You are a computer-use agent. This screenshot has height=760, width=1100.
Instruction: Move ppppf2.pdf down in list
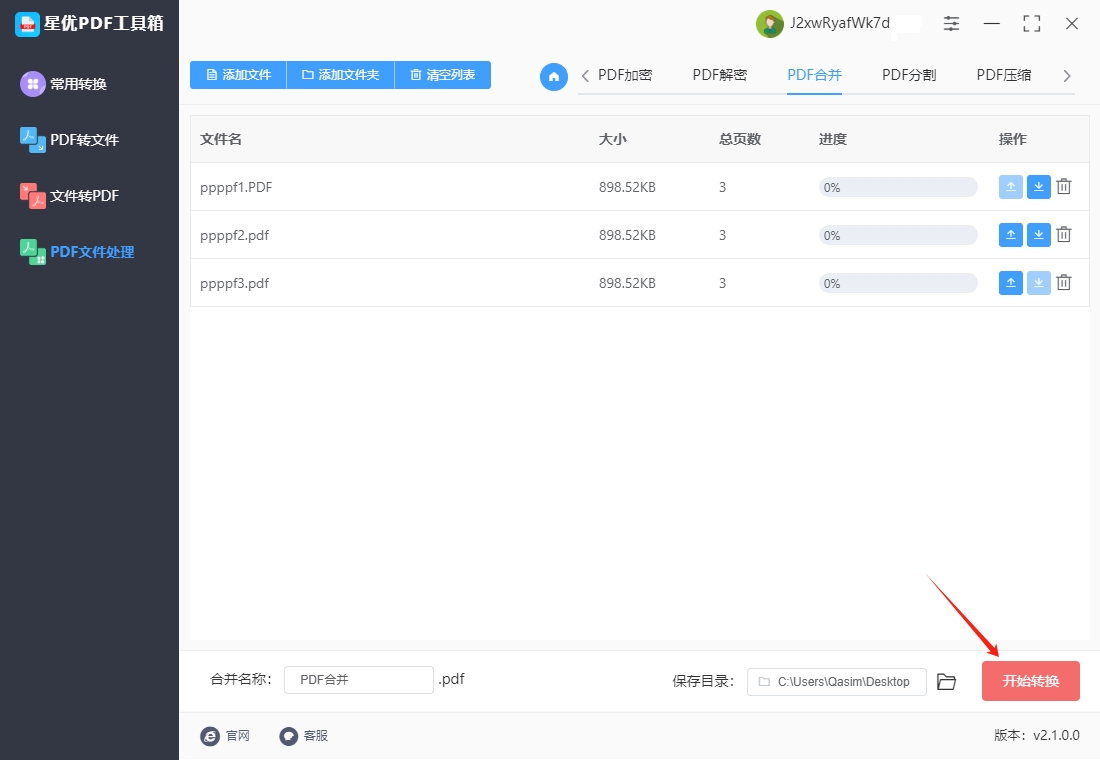[1038, 234]
